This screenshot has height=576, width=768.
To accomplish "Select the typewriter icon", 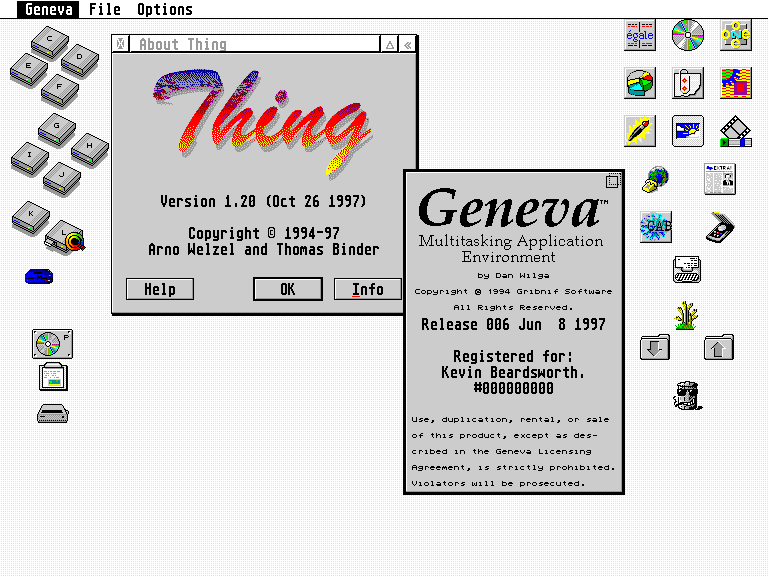I will pyautogui.click(x=687, y=269).
